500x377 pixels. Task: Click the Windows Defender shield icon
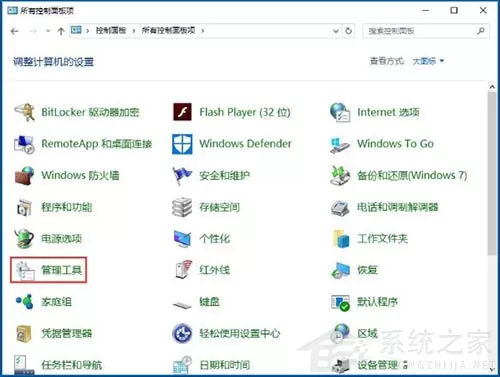pyautogui.click(x=182, y=144)
